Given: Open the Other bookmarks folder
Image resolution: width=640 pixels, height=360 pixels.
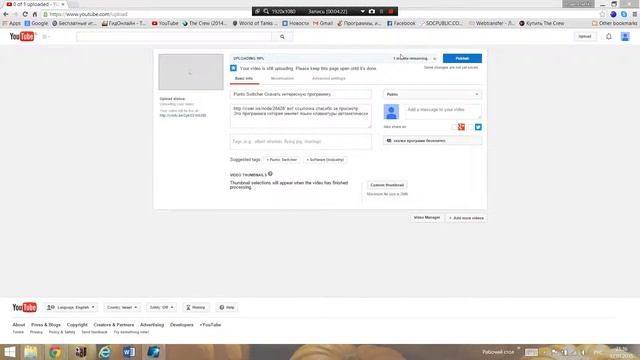Looking at the screenshot, I should (x=614, y=23).
